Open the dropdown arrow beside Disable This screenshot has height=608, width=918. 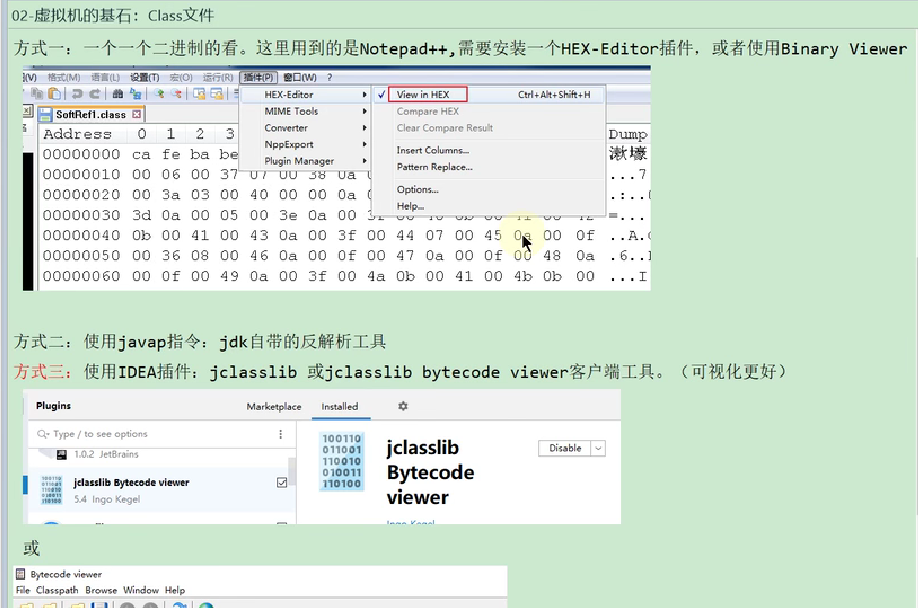tap(598, 448)
